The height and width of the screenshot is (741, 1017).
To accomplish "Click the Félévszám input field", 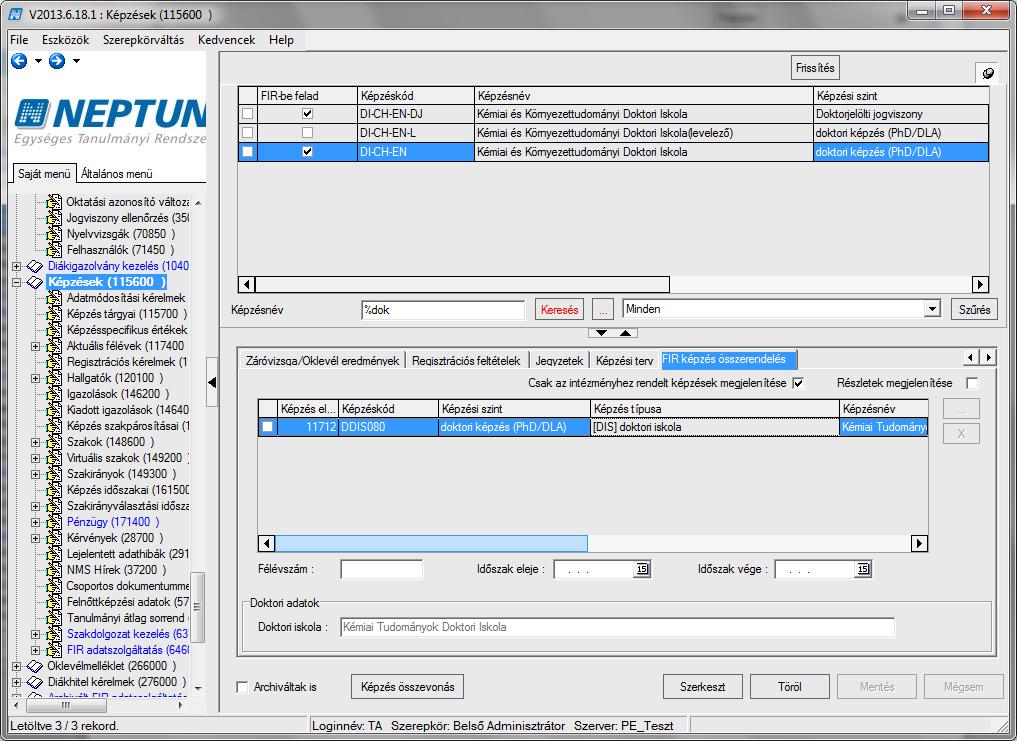I will tap(381, 569).
